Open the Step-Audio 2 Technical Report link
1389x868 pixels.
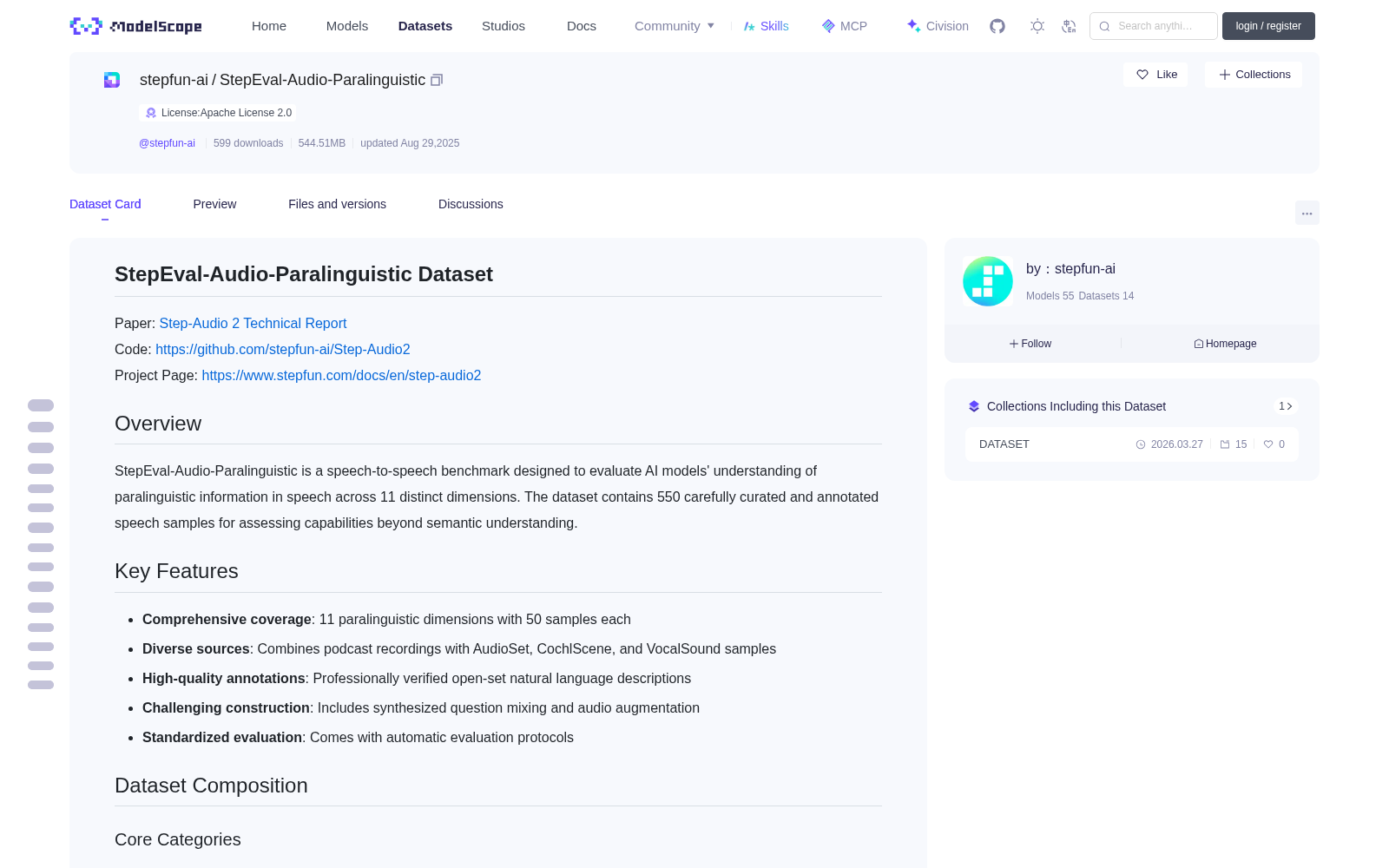coord(253,323)
